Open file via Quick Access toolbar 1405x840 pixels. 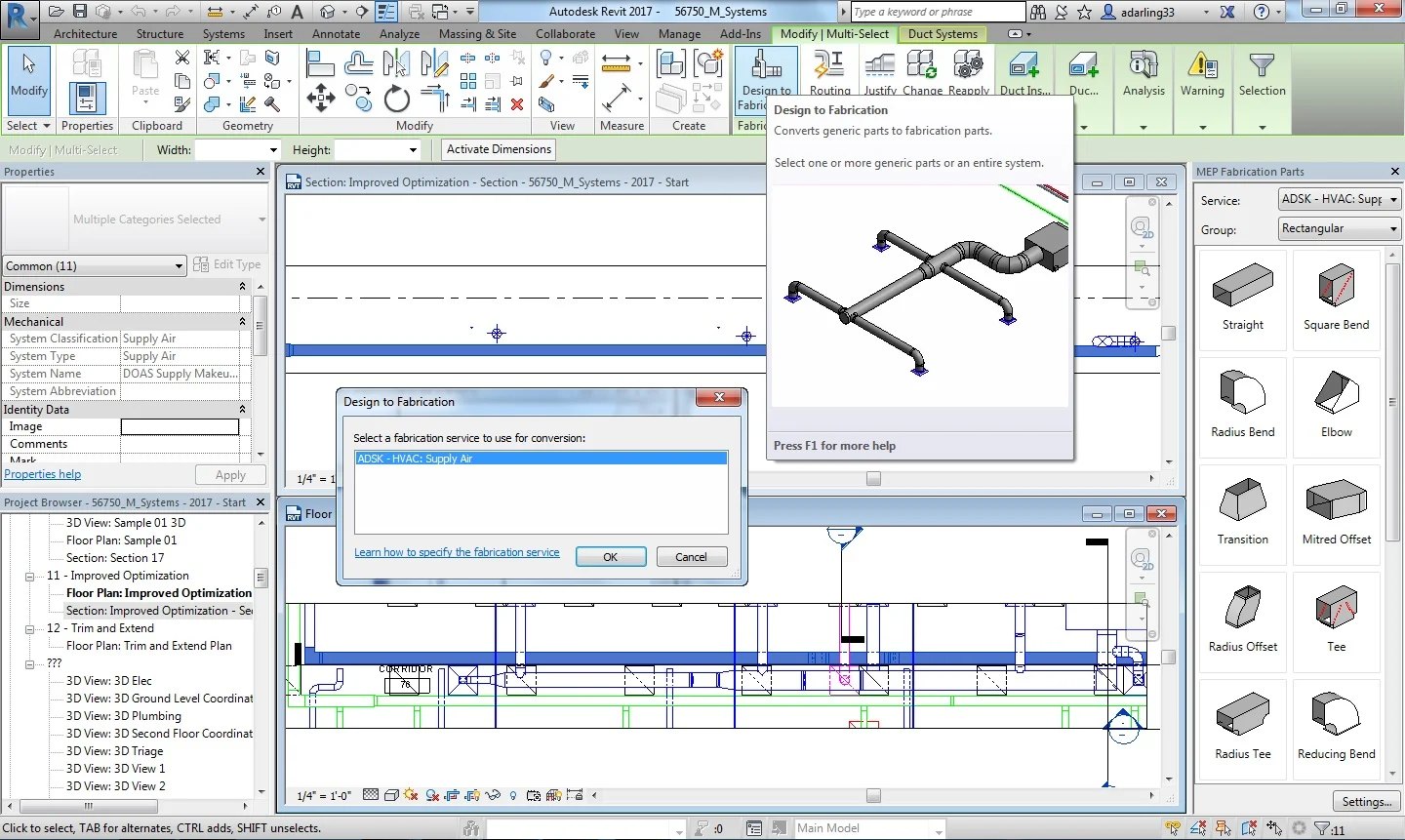pyautogui.click(x=56, y=12)
